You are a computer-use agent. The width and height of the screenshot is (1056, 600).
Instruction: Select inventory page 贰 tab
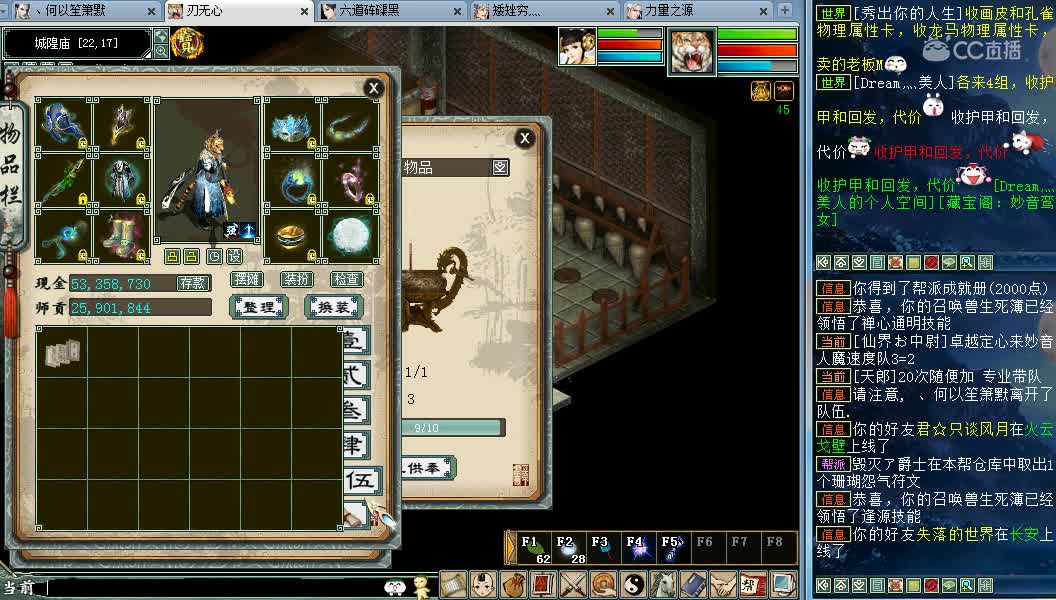coord(356,376)
